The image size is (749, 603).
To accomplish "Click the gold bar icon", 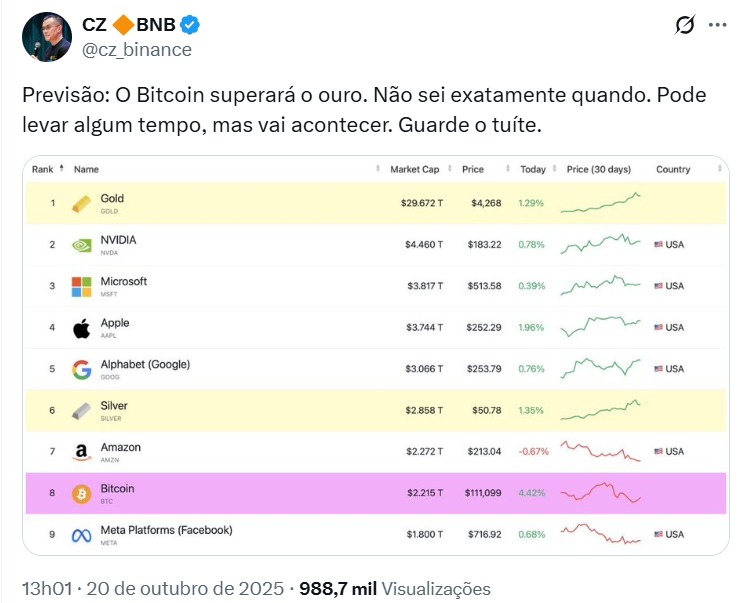I will (82, 204).
